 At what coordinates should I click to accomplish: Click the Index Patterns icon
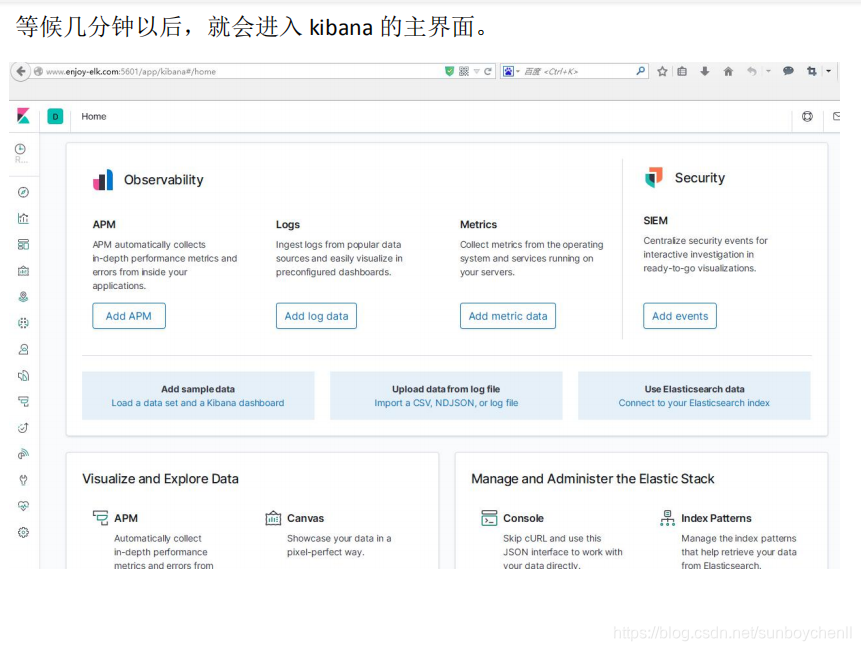click(667, 518)
